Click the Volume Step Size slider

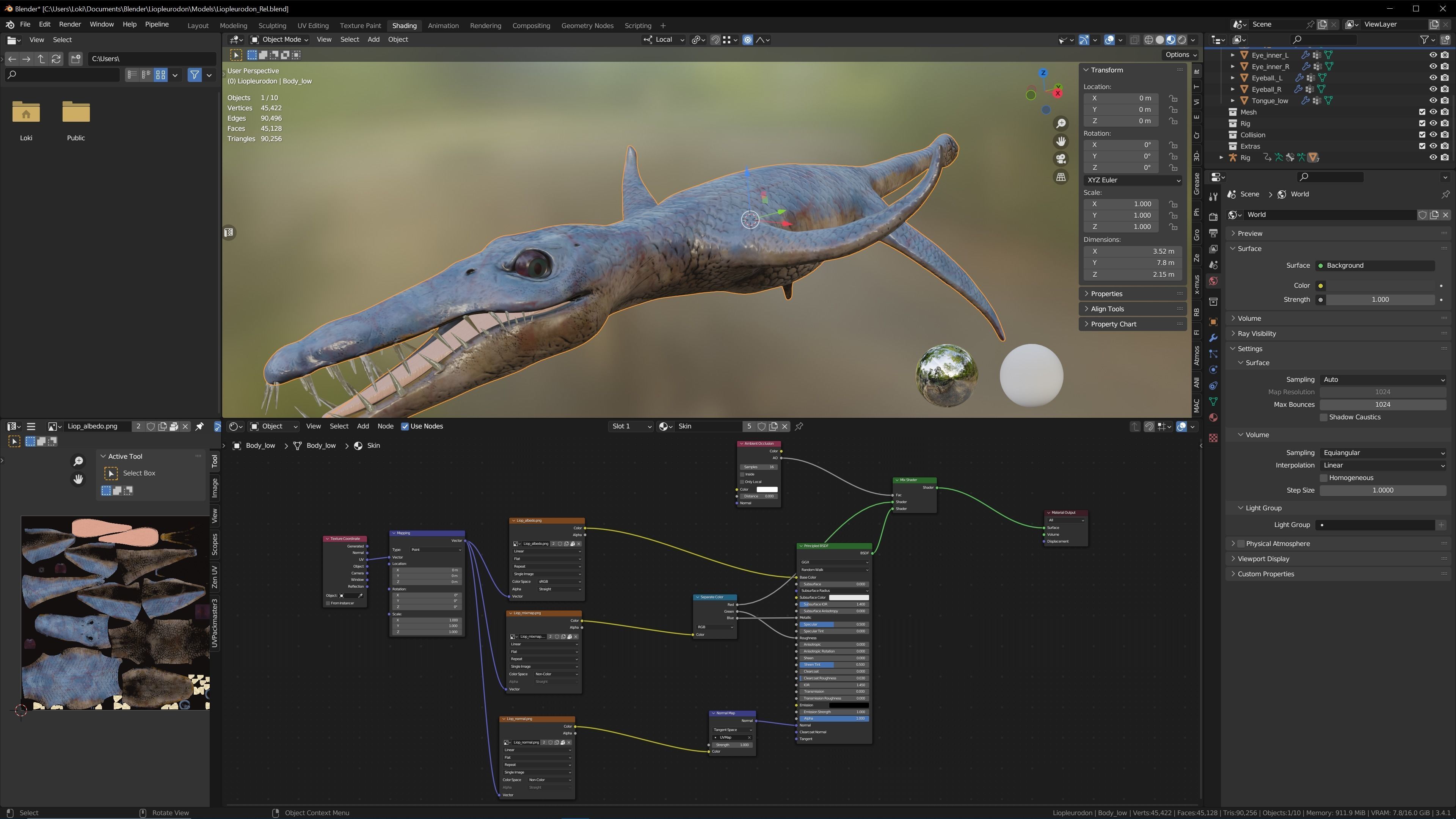[x=1383, y=491]
